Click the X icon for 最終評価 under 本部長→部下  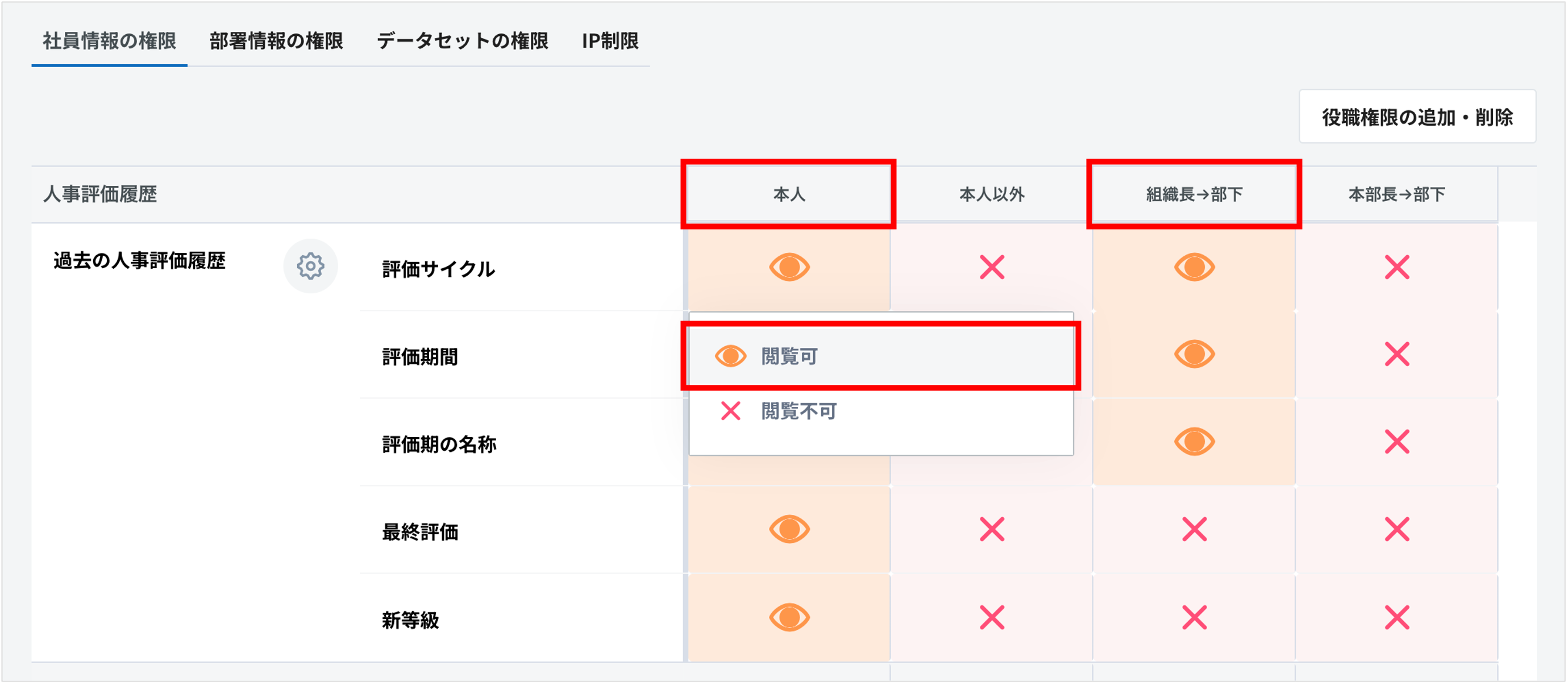click(1396, 530)
